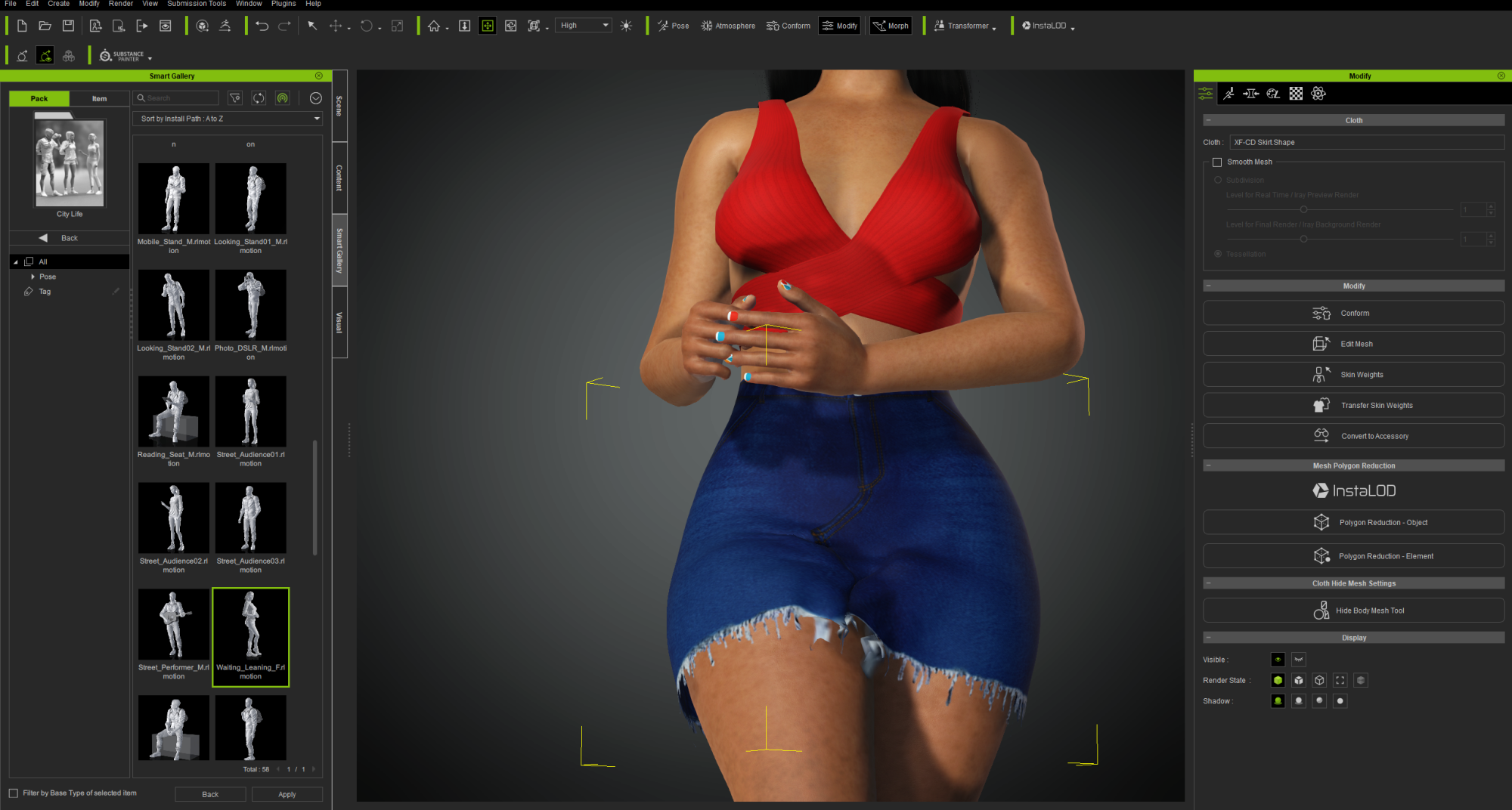Open the Render menu

pos(120,4)
